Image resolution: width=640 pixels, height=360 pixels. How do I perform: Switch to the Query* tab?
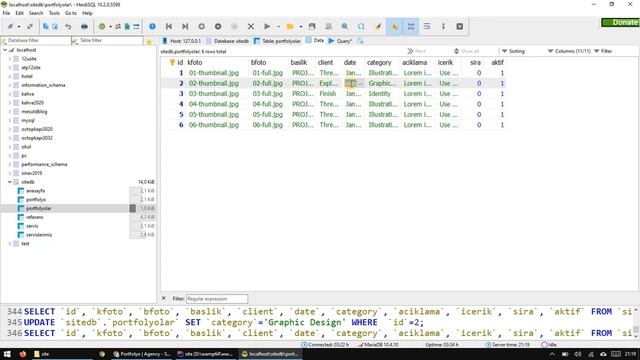coord(340,41)
